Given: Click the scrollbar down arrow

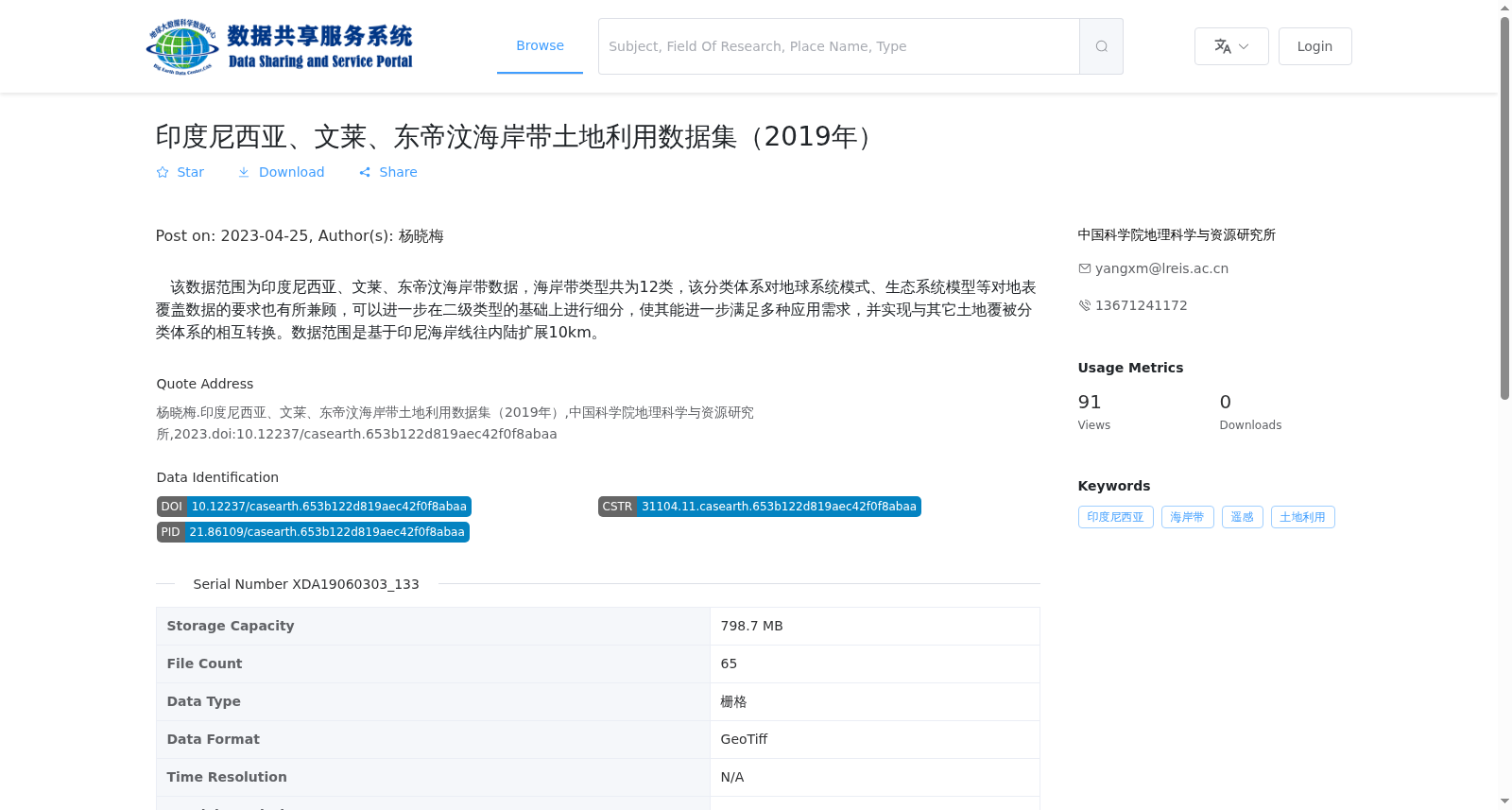Looking at the screenshot, I should 1504,801.
